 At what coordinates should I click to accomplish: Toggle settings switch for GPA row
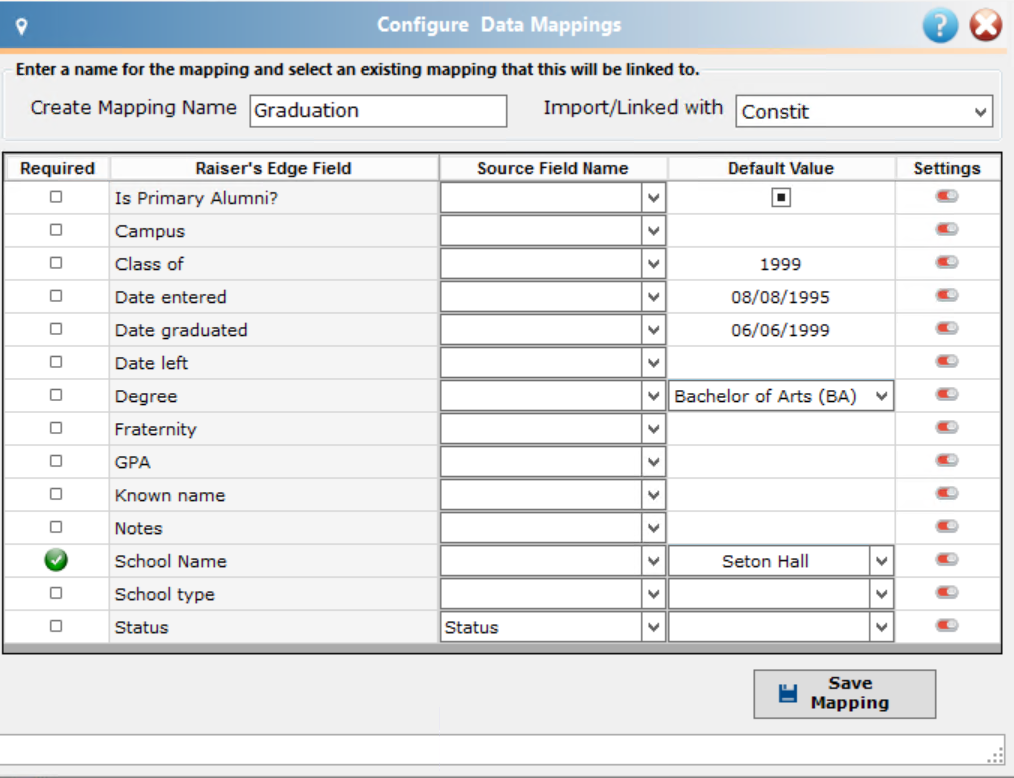[947, 460]
